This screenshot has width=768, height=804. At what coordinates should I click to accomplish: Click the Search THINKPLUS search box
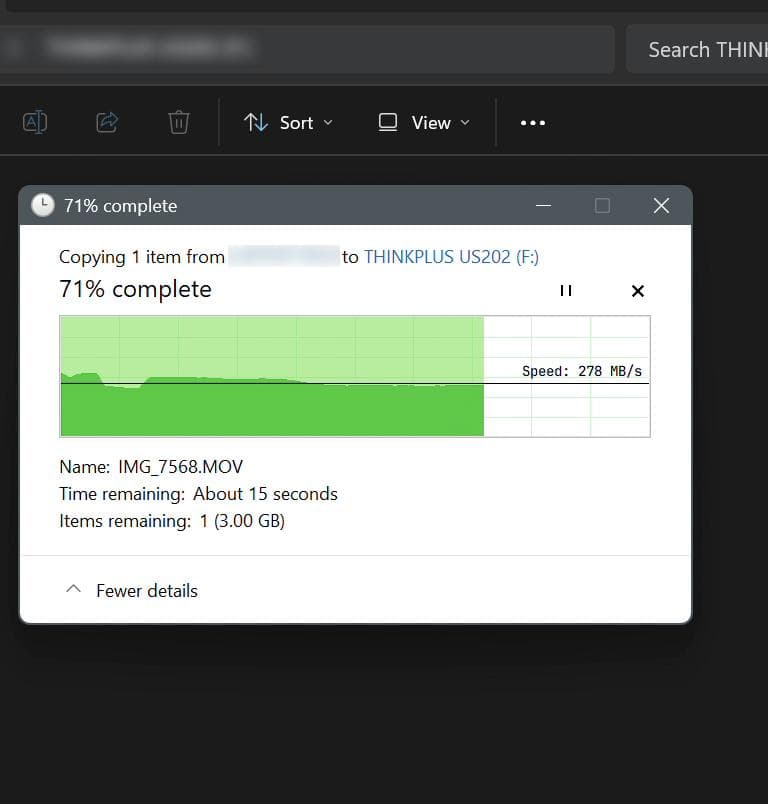tap(697, 50)
